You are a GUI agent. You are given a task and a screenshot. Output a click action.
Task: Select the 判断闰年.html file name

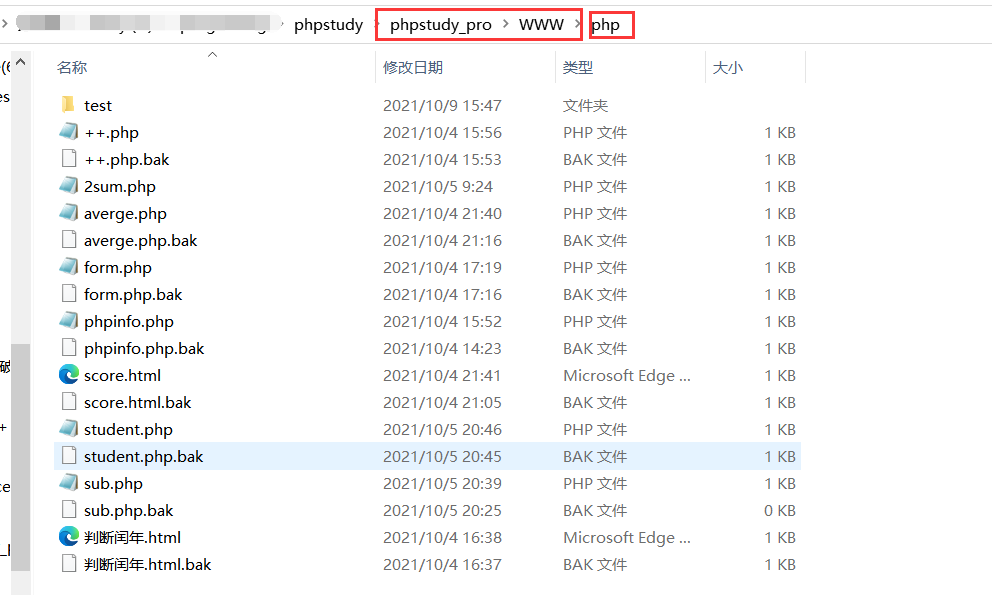coord(132,537)
